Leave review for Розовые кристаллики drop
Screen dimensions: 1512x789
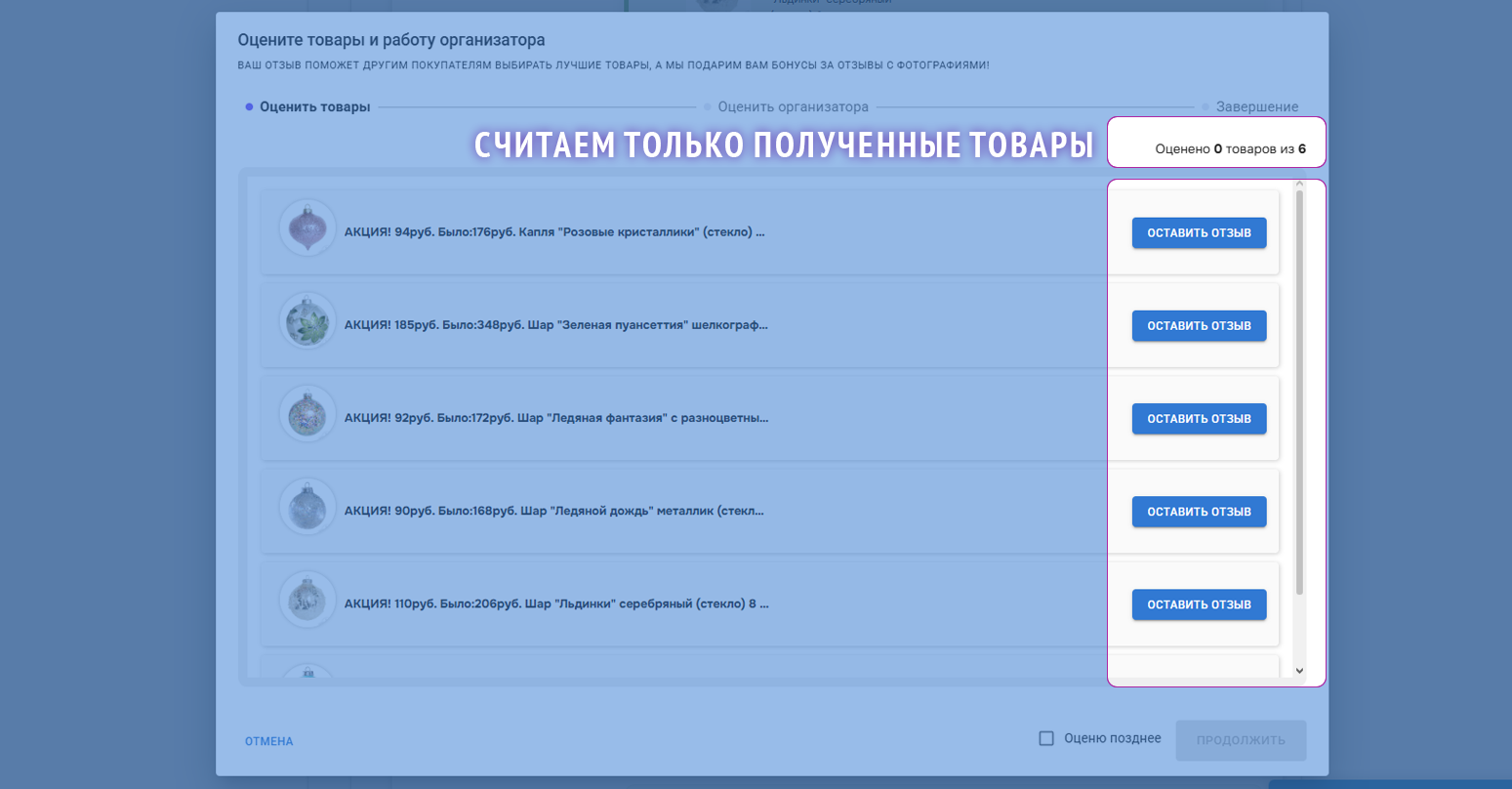(x=1199, y=233)
